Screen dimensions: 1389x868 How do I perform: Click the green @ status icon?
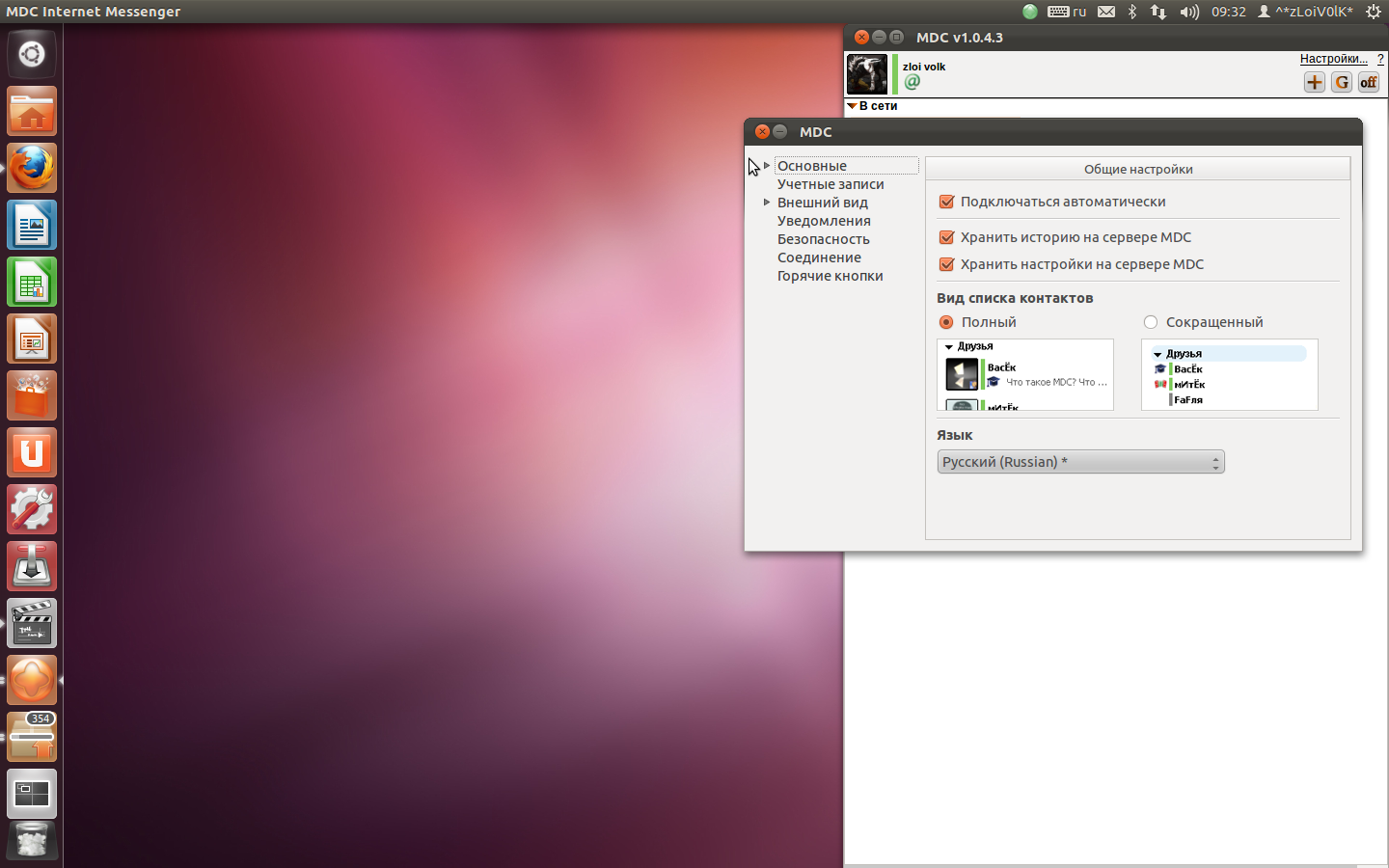912,82
